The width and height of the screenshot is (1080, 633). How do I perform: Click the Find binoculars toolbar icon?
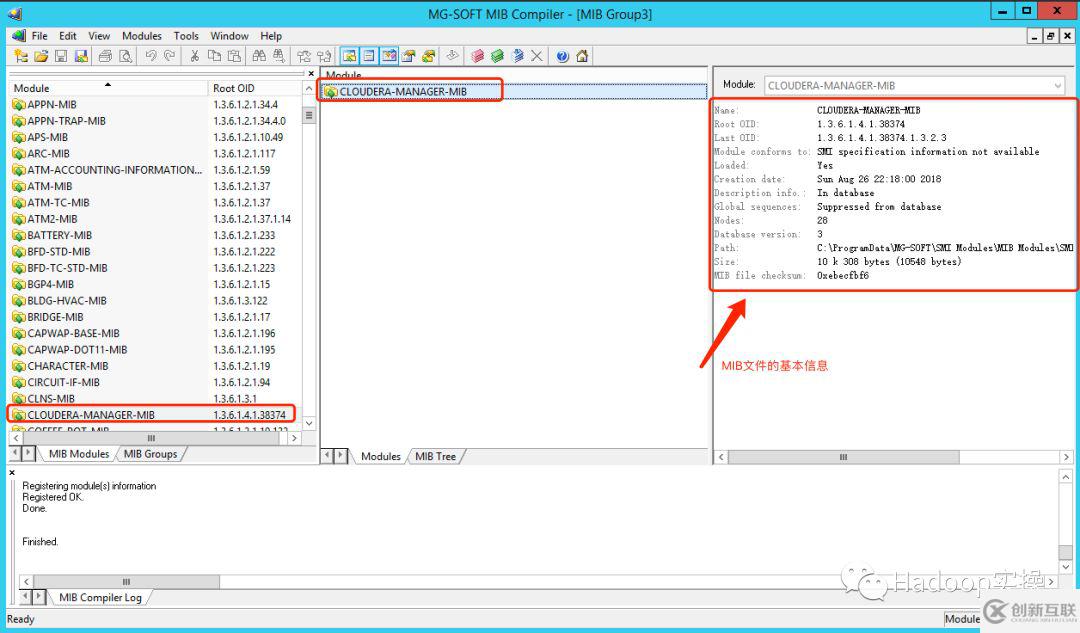coord(259,56)
